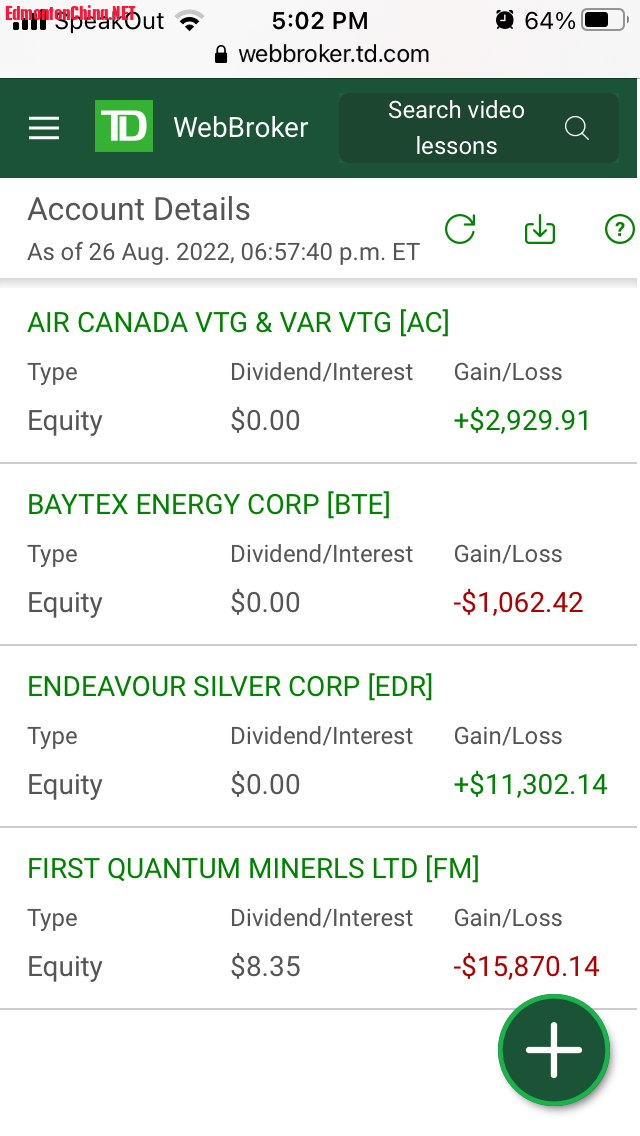Tap the webbroker.td.com address bar
The height and width of the screenshot is (1136, 640).
point(323,54)
